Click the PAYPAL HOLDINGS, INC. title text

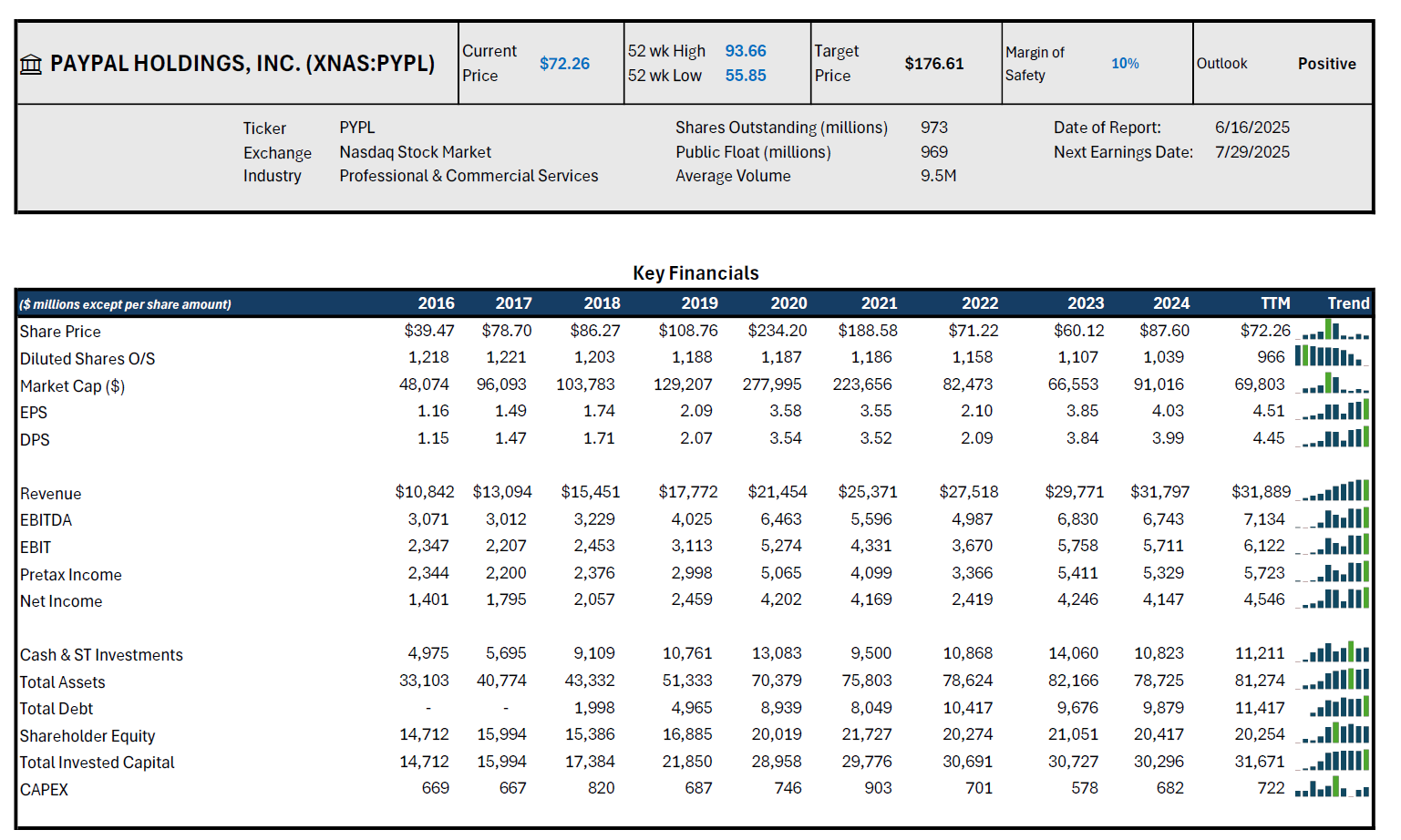242,64
